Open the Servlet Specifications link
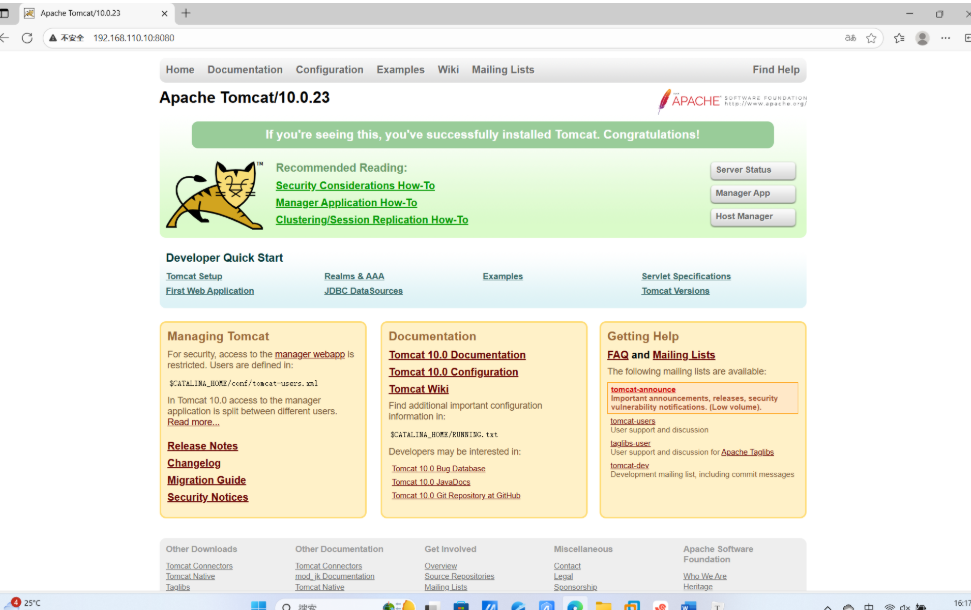971x610 pixels. pyautogui.click(x=686, y=276)
